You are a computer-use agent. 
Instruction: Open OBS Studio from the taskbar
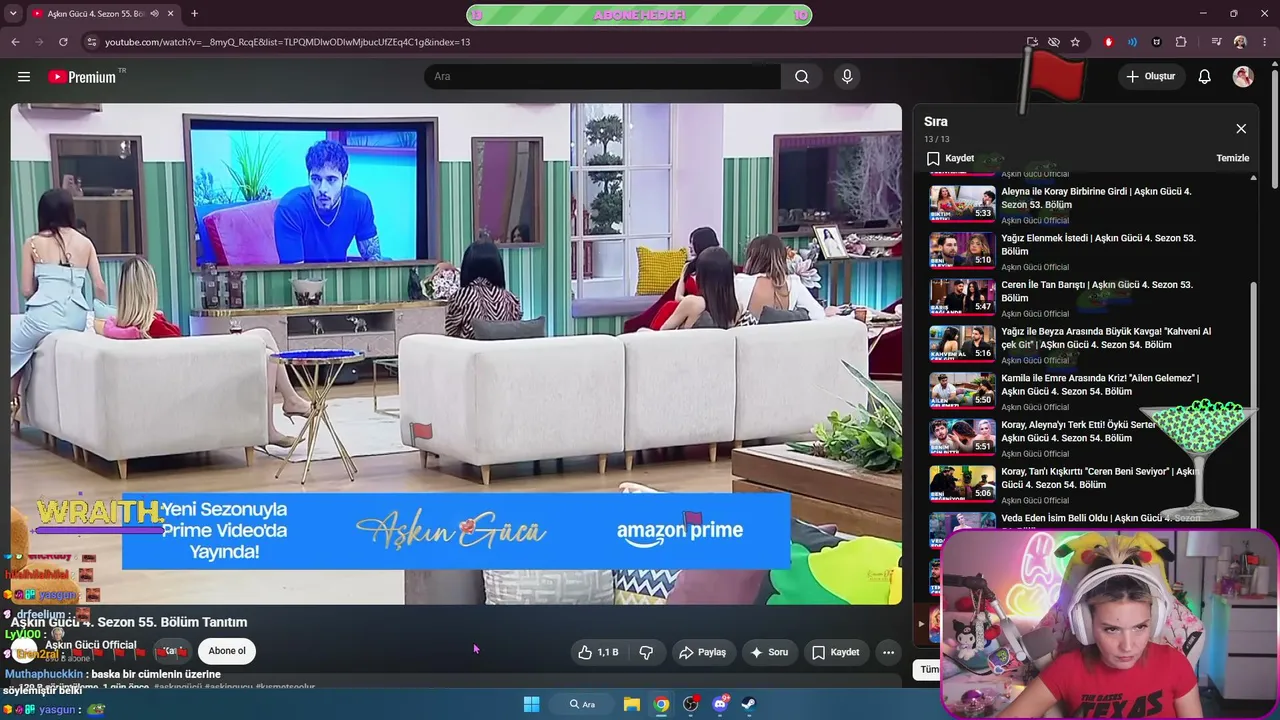(690, 704)
